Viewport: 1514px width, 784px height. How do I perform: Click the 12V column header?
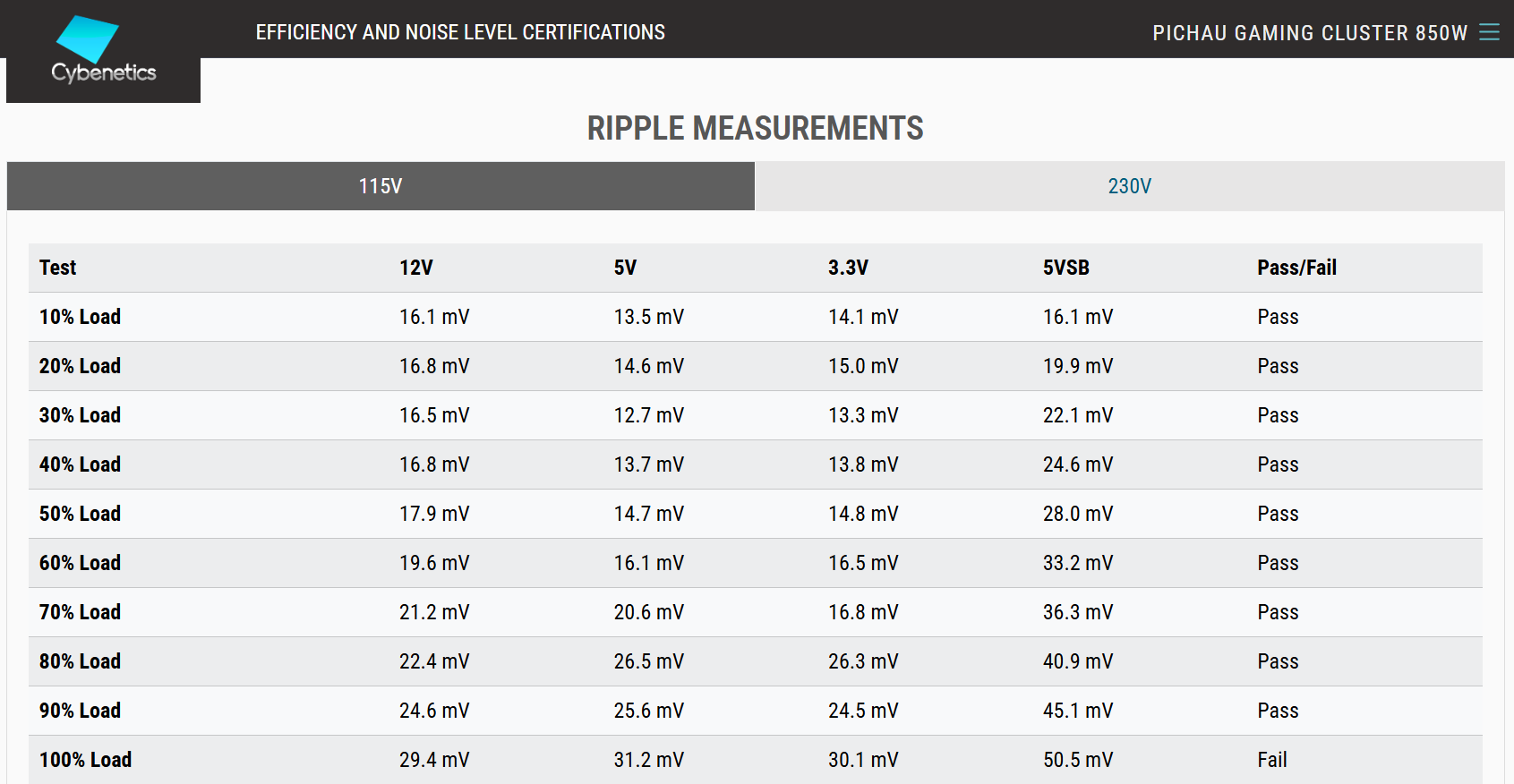pos(416,268)
